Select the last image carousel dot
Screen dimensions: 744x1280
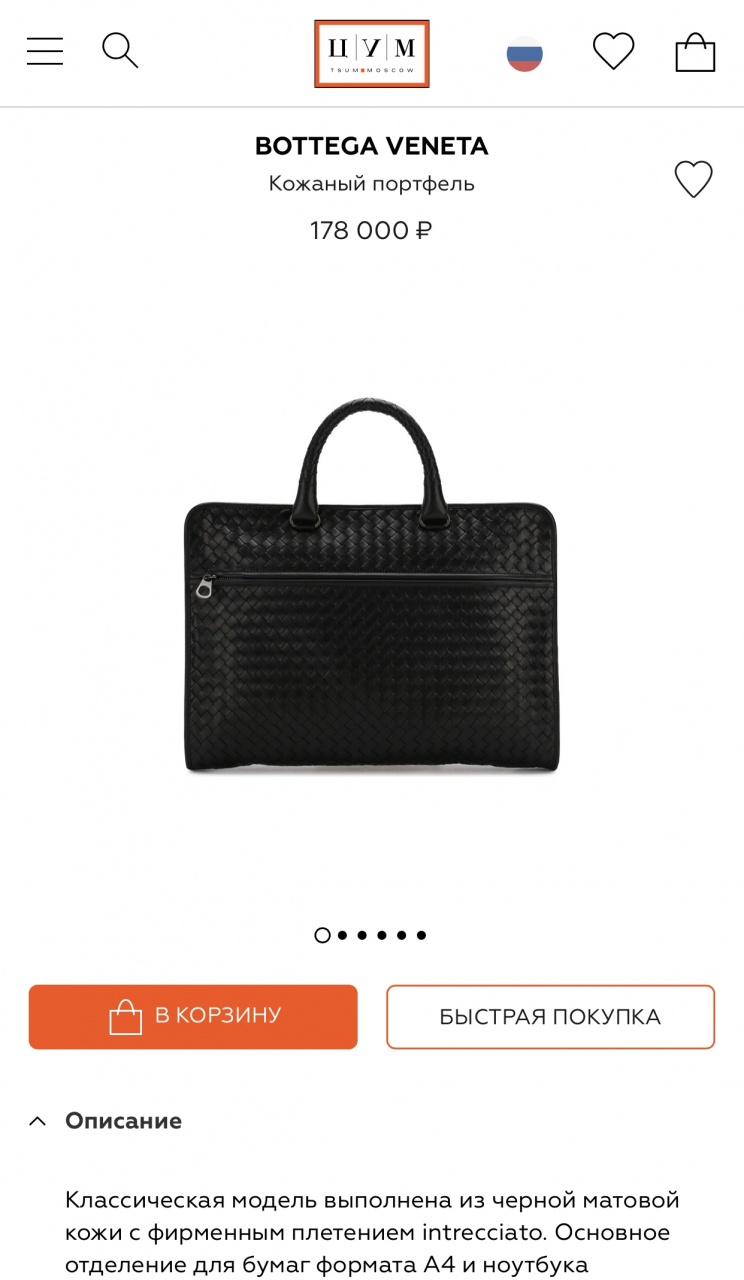[x=421, y=935]
